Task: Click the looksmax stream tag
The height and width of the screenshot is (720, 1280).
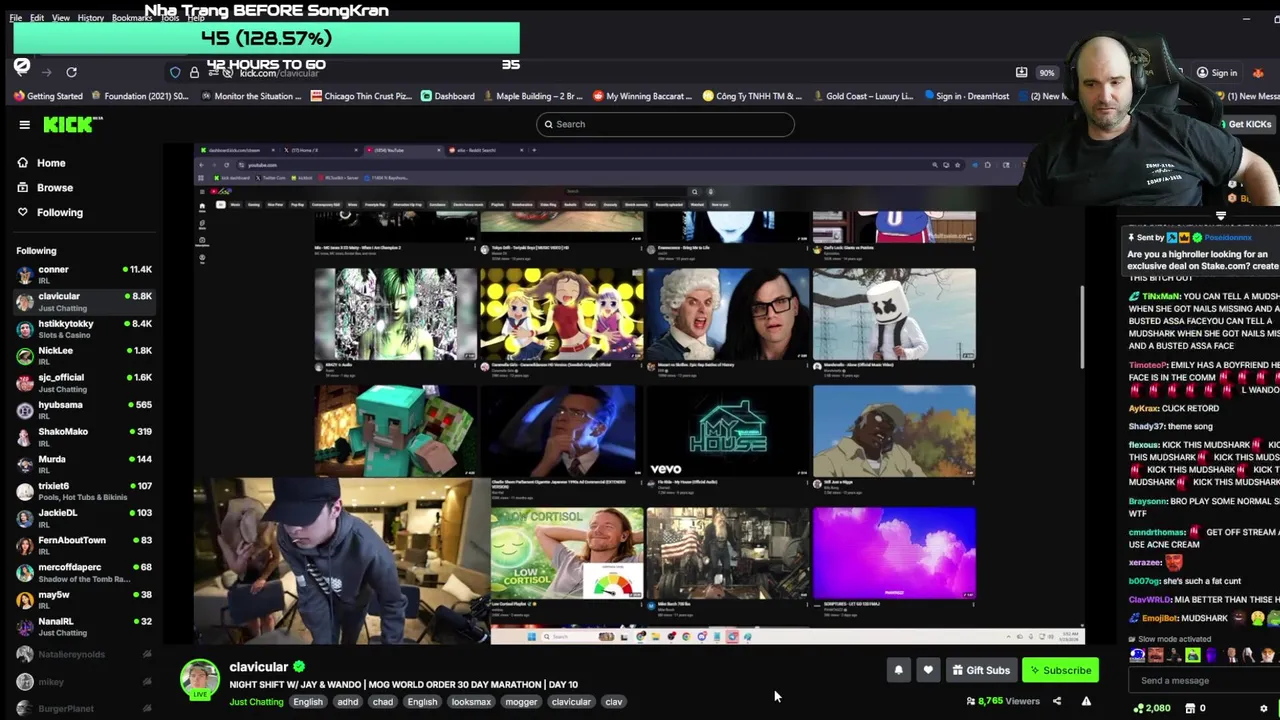Action: click(x=471, y=702)
